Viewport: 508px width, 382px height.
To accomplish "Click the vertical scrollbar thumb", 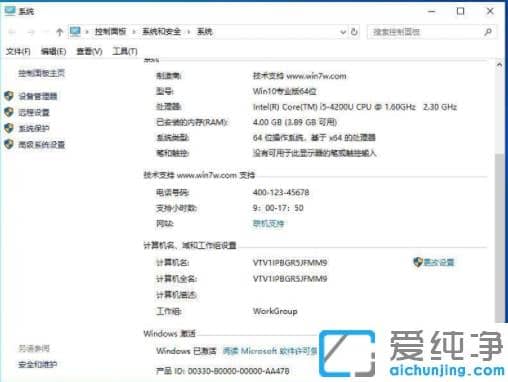I will (x=499, y=238).
